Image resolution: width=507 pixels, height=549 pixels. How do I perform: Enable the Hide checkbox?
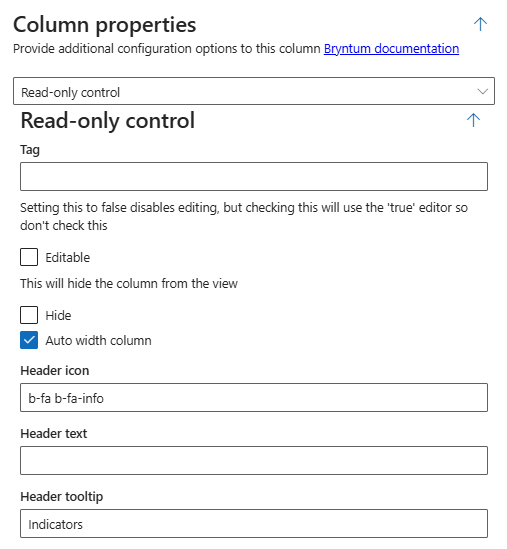click(x=29, y=315)
